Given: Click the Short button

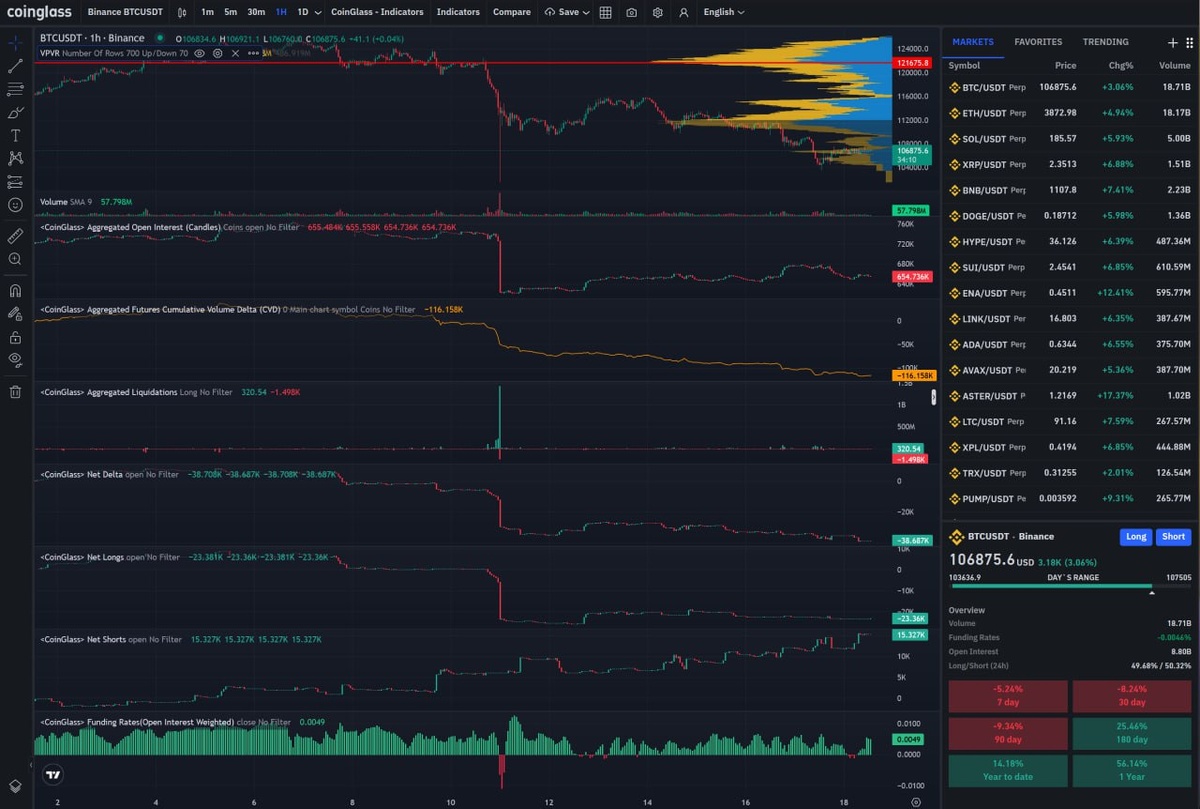Looking at the screenshot, I should [x=1174, y=536].
